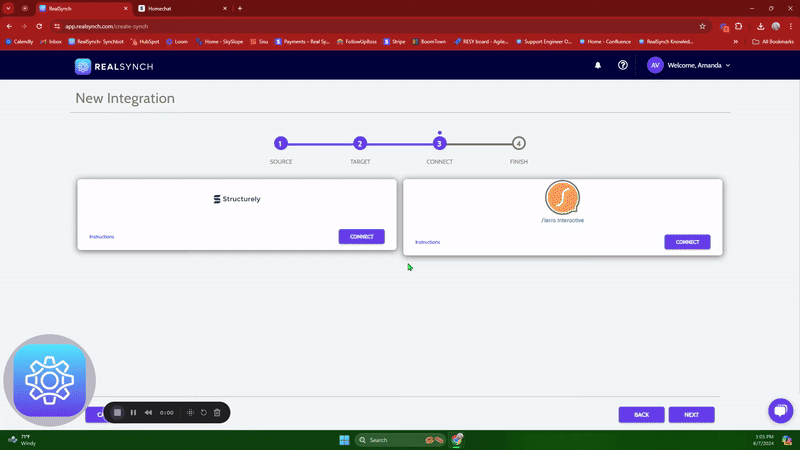Rewind the recording
The image size is (800, 450).
(x=148, y=413)
